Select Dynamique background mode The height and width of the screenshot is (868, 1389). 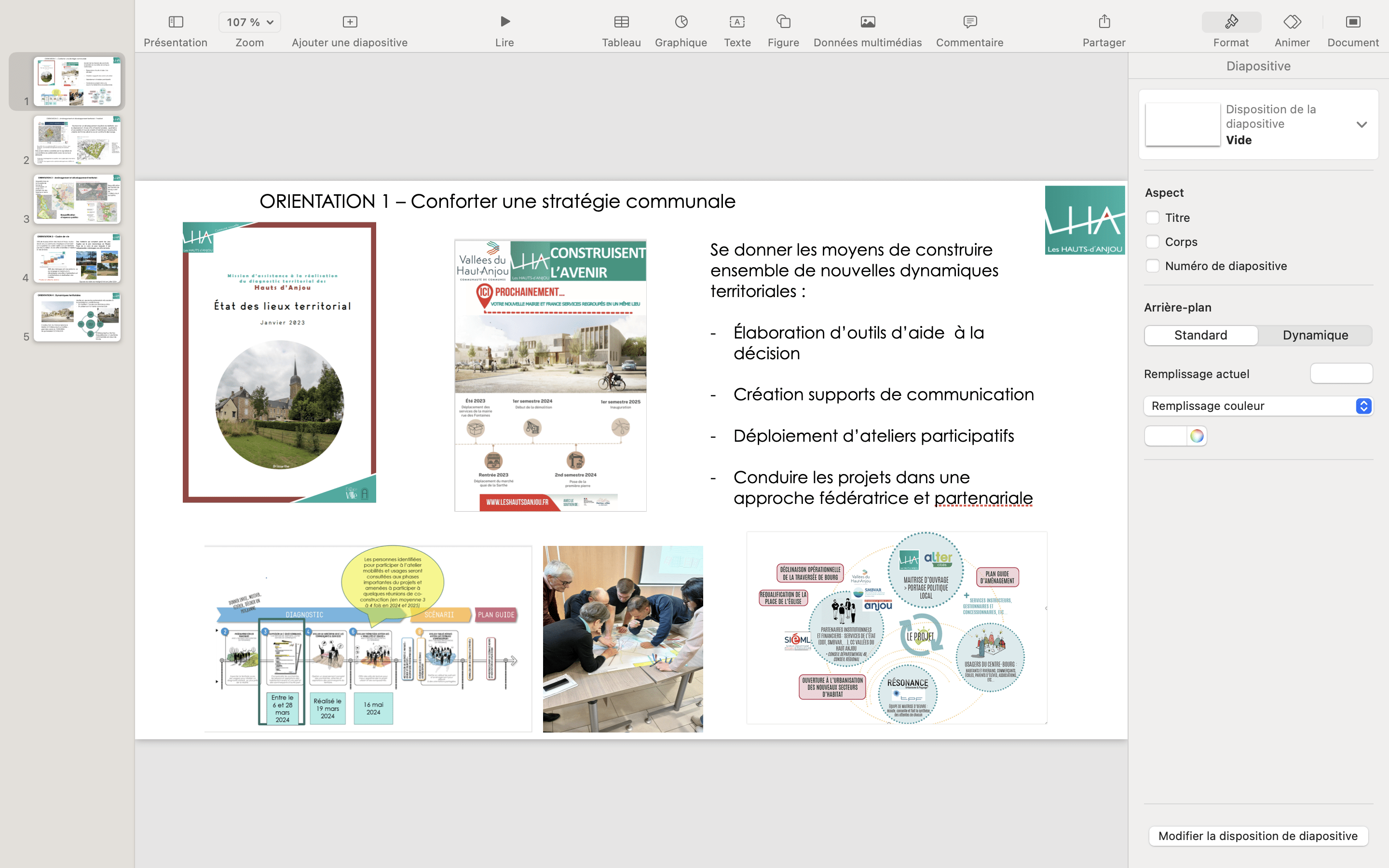coord(1315,335)
